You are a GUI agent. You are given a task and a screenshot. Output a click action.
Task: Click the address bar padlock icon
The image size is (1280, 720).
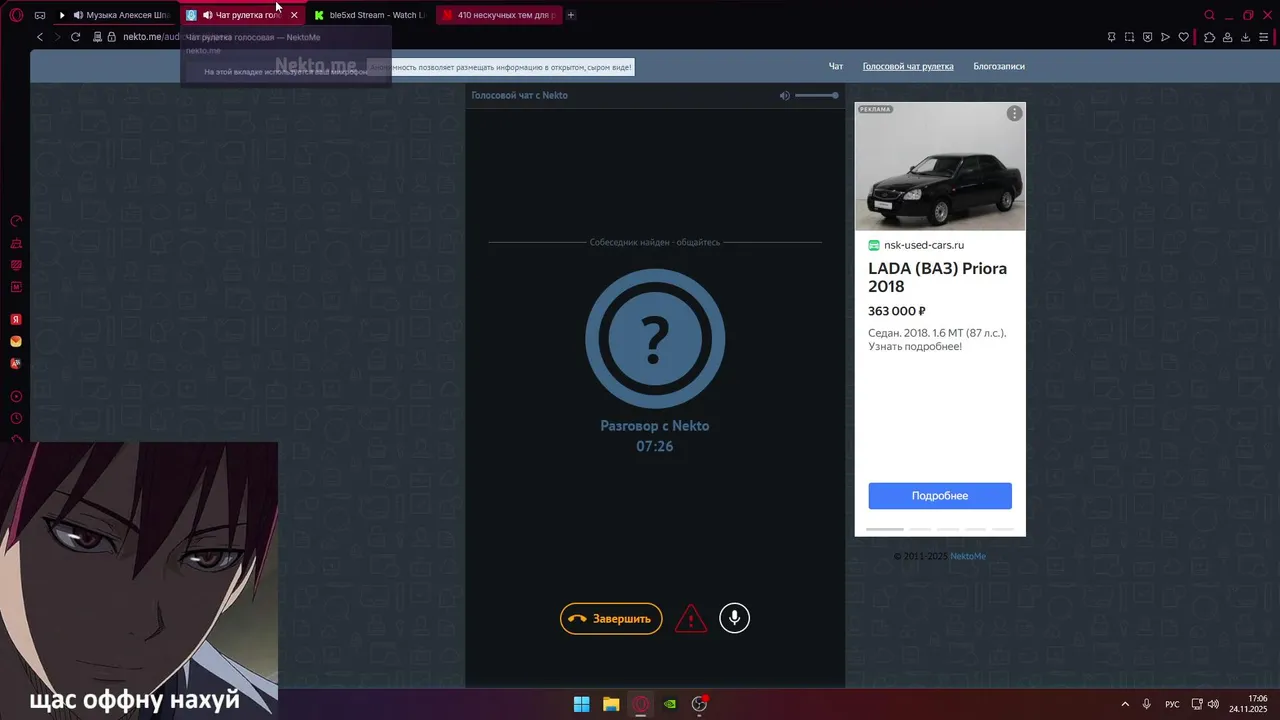coord(111,37)
